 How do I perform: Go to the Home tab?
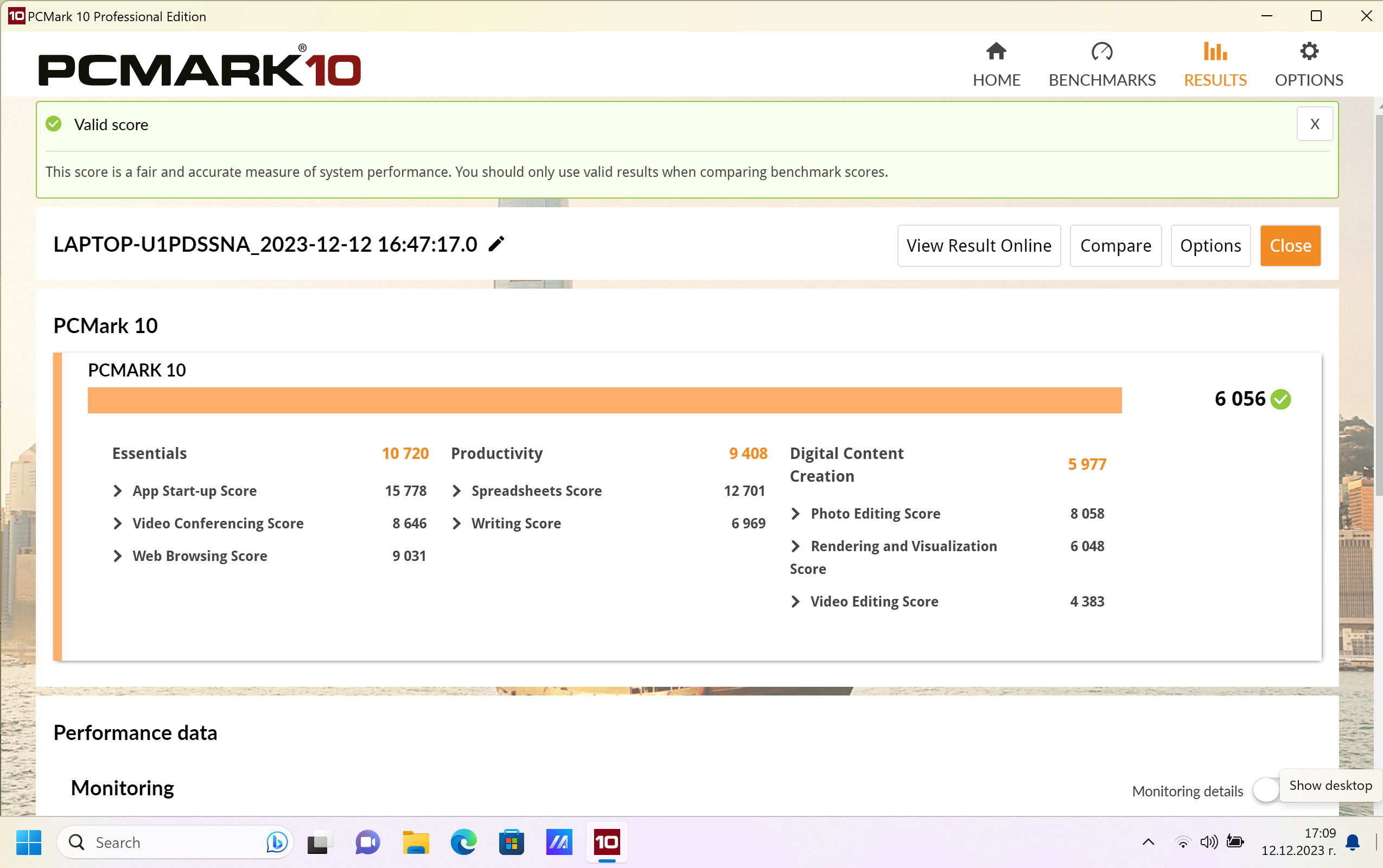(996, 65)
